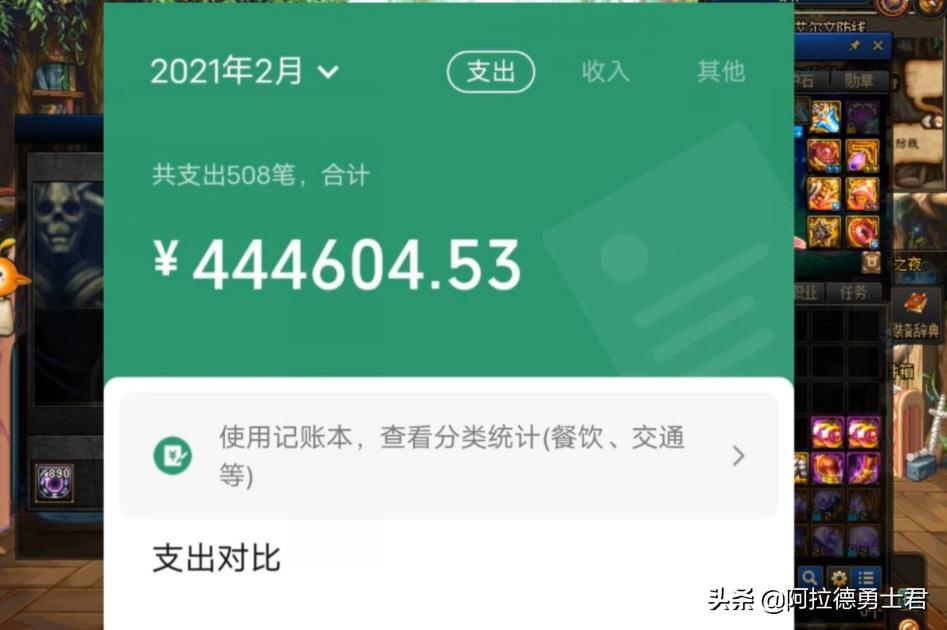Click the pin icon on inventory window
Viewport: 947px width, 630px height.
coord(855,45)
